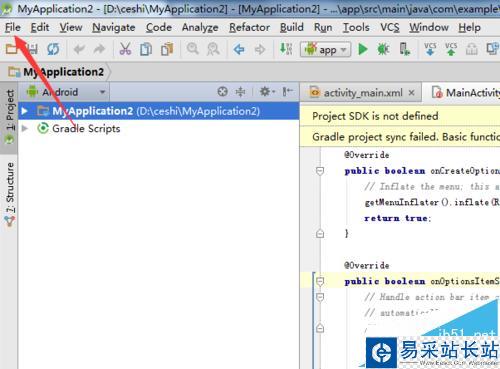500x369 pixels.
Task: Open the VCS menu
Action: (390, 27)
